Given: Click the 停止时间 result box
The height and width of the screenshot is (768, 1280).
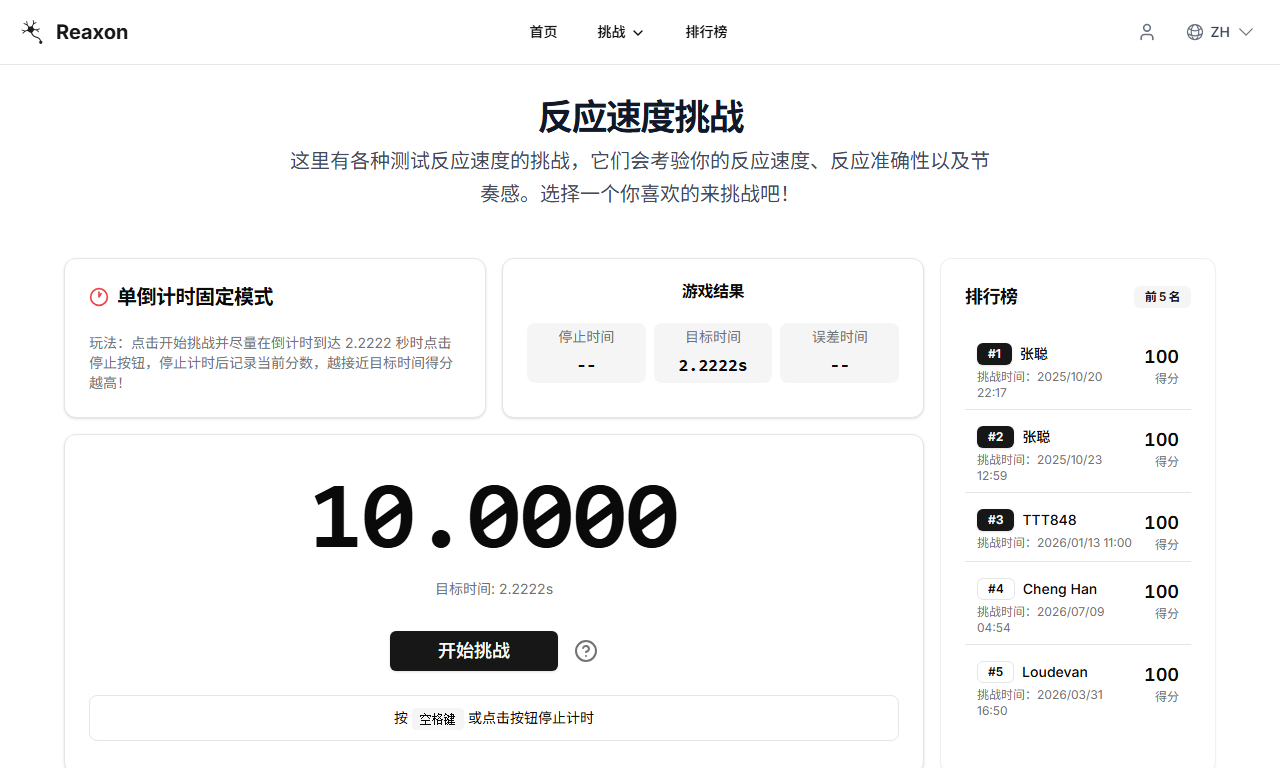Looking at the screenshot, I should tap(586, 352).
